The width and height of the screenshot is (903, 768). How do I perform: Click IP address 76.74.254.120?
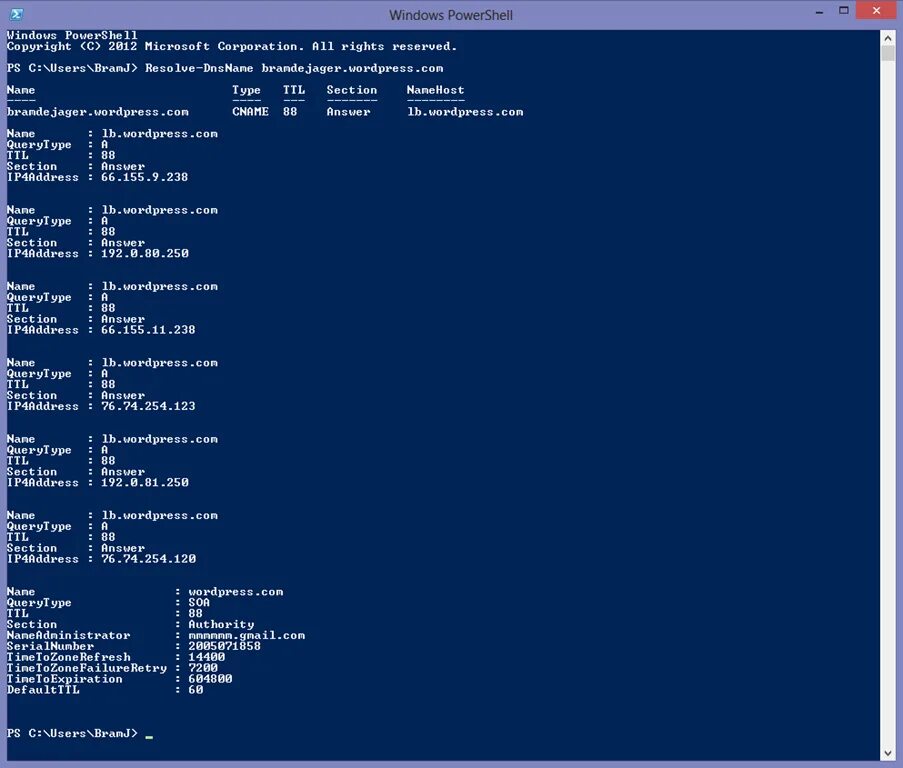[x=148, y=558]
